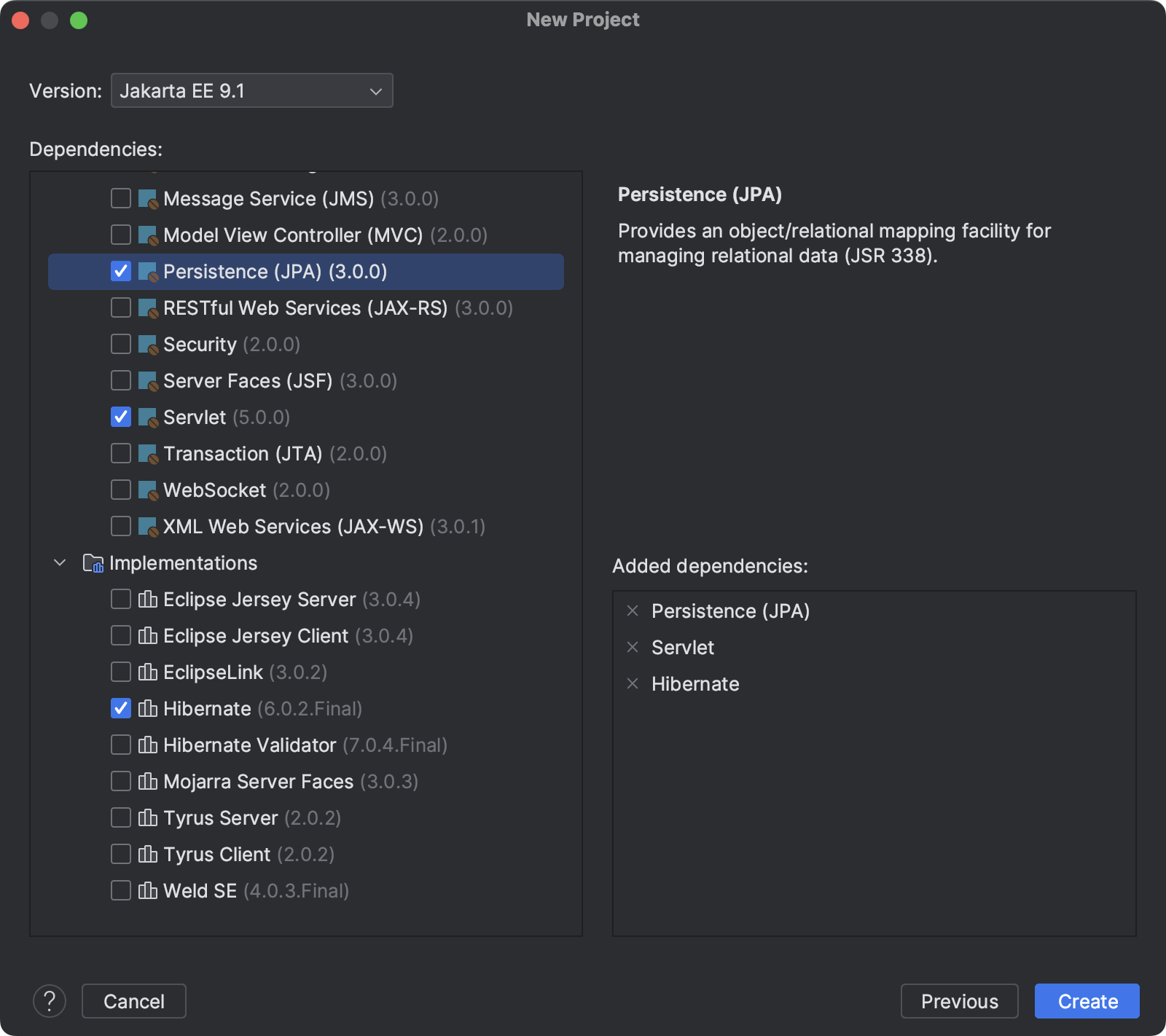Click the folder icon beside Implementations

[x=93, y=562]
